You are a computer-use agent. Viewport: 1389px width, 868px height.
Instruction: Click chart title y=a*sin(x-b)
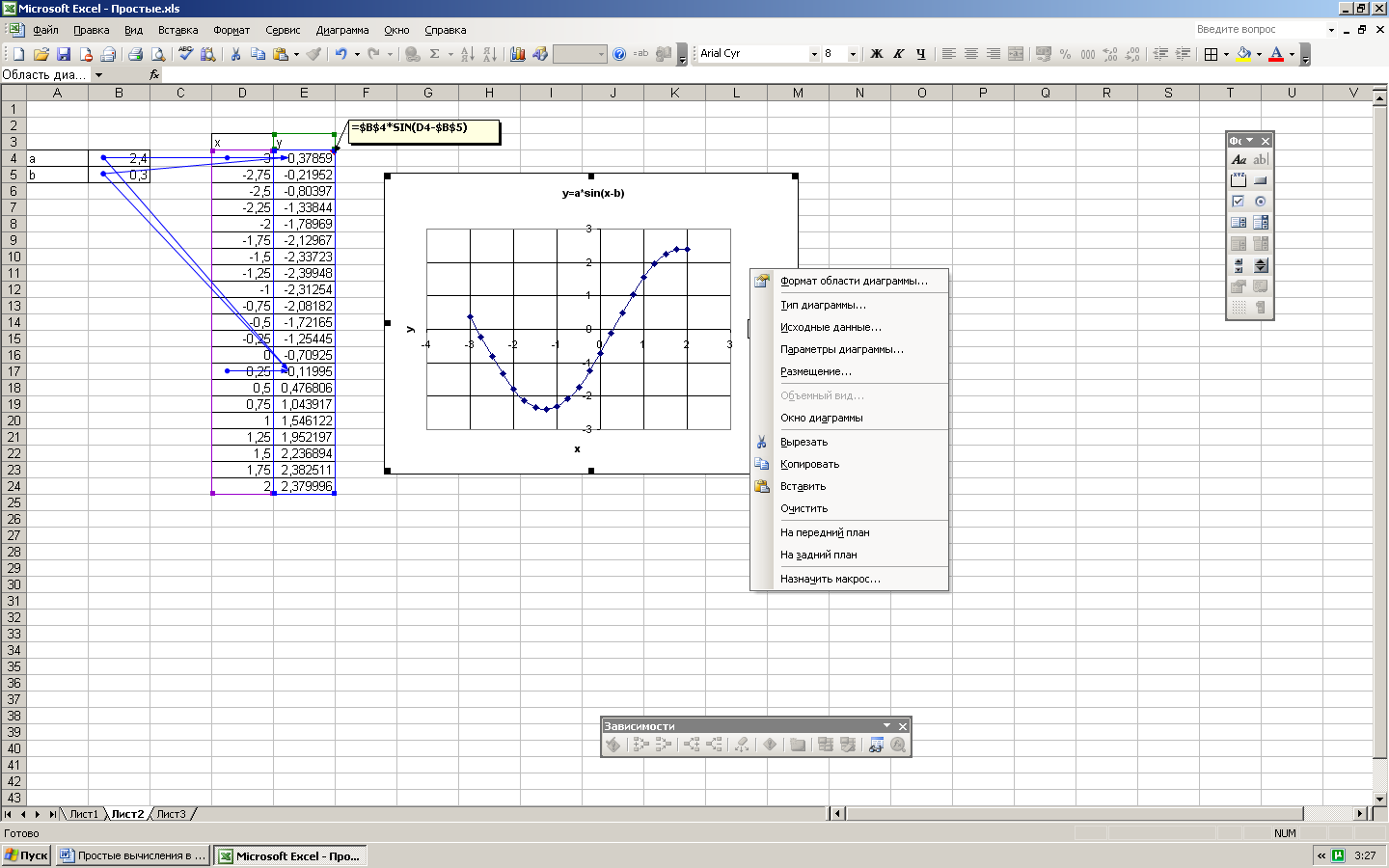coord(593,193)
